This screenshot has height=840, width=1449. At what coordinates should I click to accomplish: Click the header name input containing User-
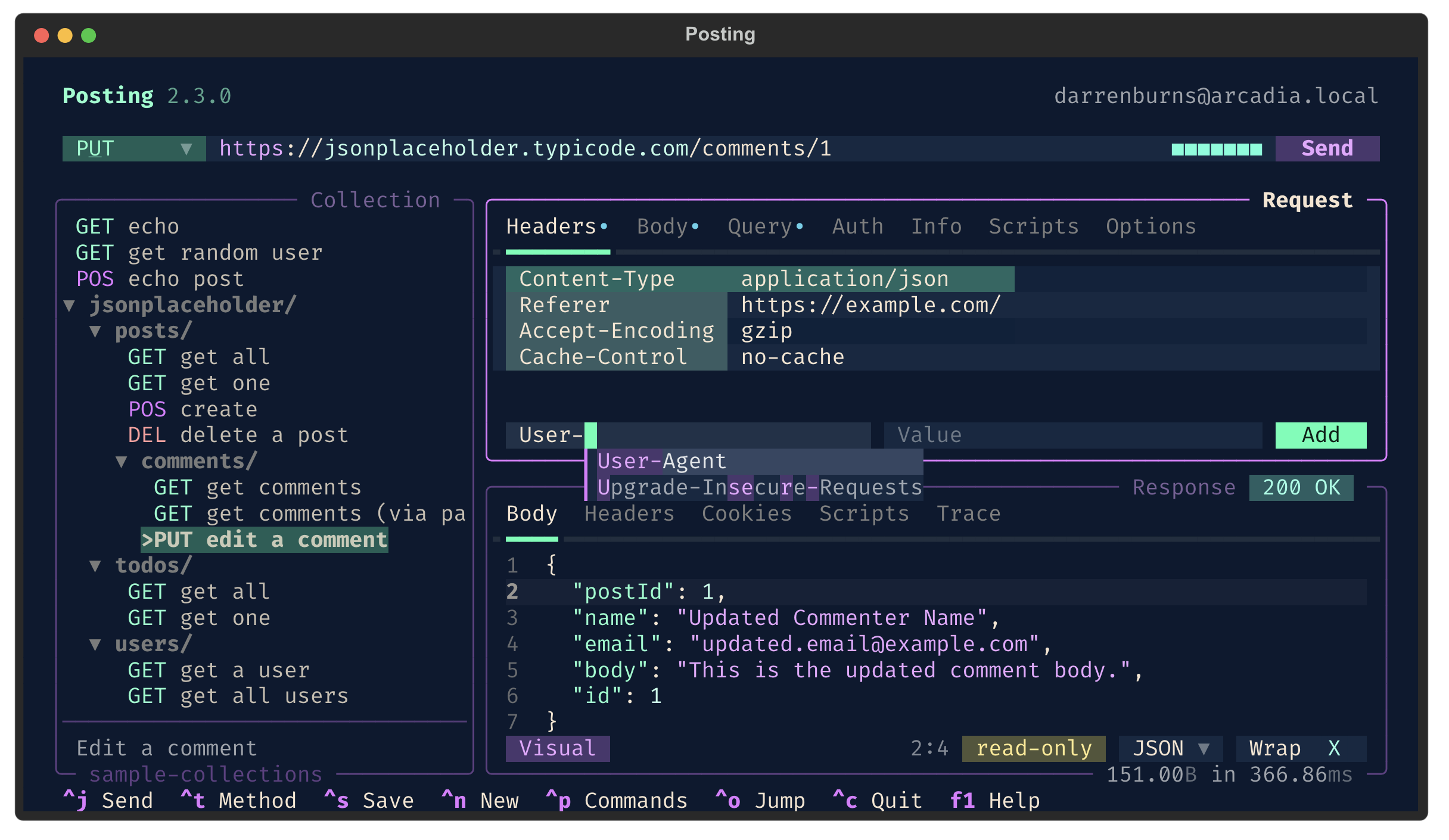pyautogui.click(x=688, y=435)
